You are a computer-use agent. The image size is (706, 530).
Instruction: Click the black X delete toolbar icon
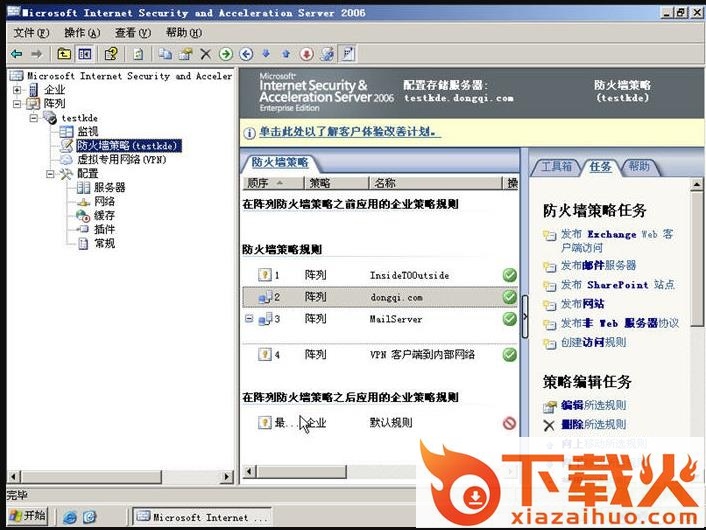(x=206, y=54)
